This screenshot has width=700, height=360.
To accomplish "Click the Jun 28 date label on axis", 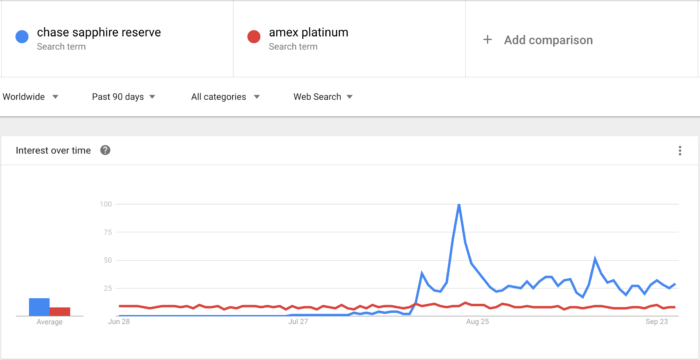I will [x=119, y=321].
